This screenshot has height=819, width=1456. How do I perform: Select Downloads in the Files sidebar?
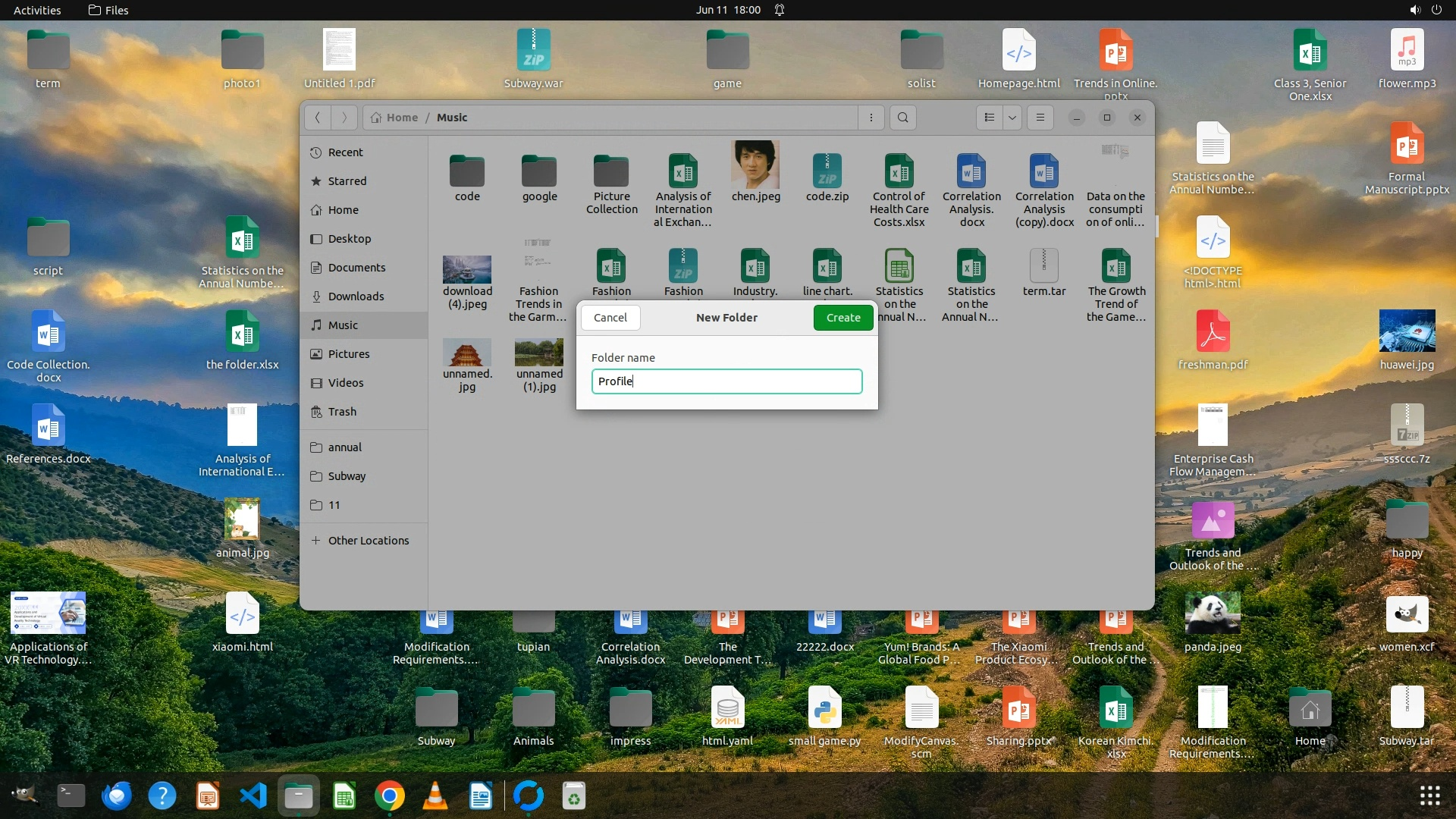356,297
